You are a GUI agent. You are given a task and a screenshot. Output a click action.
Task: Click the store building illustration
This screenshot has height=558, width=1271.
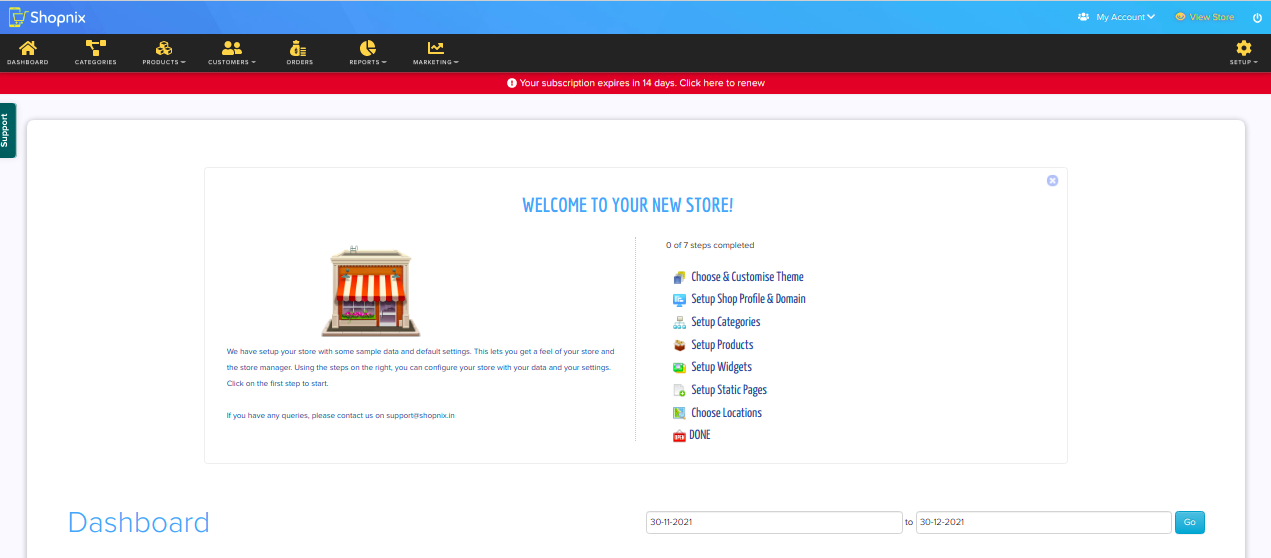click(371, 290)
